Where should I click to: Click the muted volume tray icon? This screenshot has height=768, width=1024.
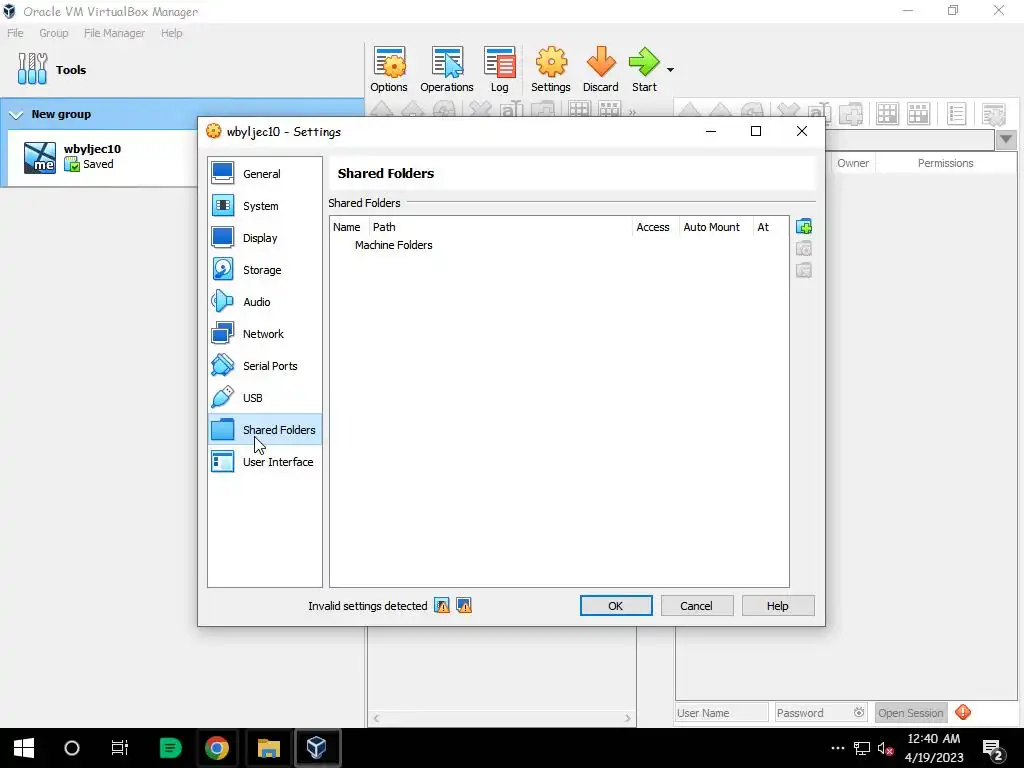886,748
